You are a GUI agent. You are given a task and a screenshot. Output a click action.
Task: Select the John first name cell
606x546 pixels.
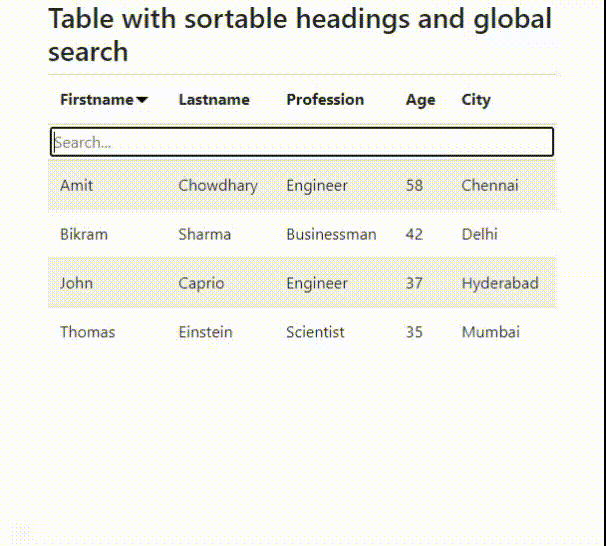76,283
